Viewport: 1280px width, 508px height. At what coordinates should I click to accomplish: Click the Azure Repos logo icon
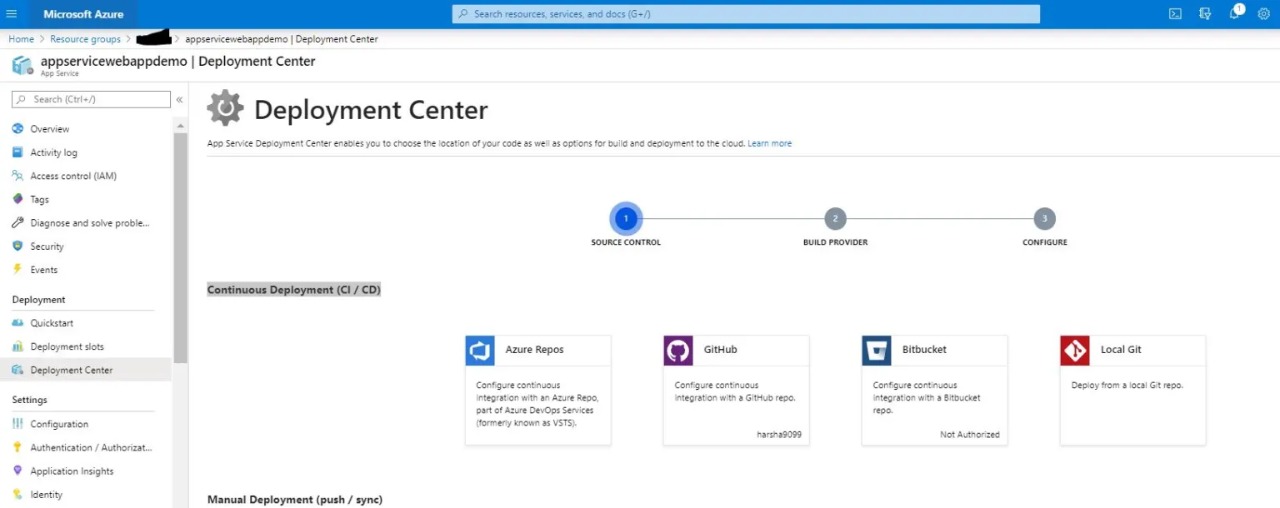pos(480,350)
